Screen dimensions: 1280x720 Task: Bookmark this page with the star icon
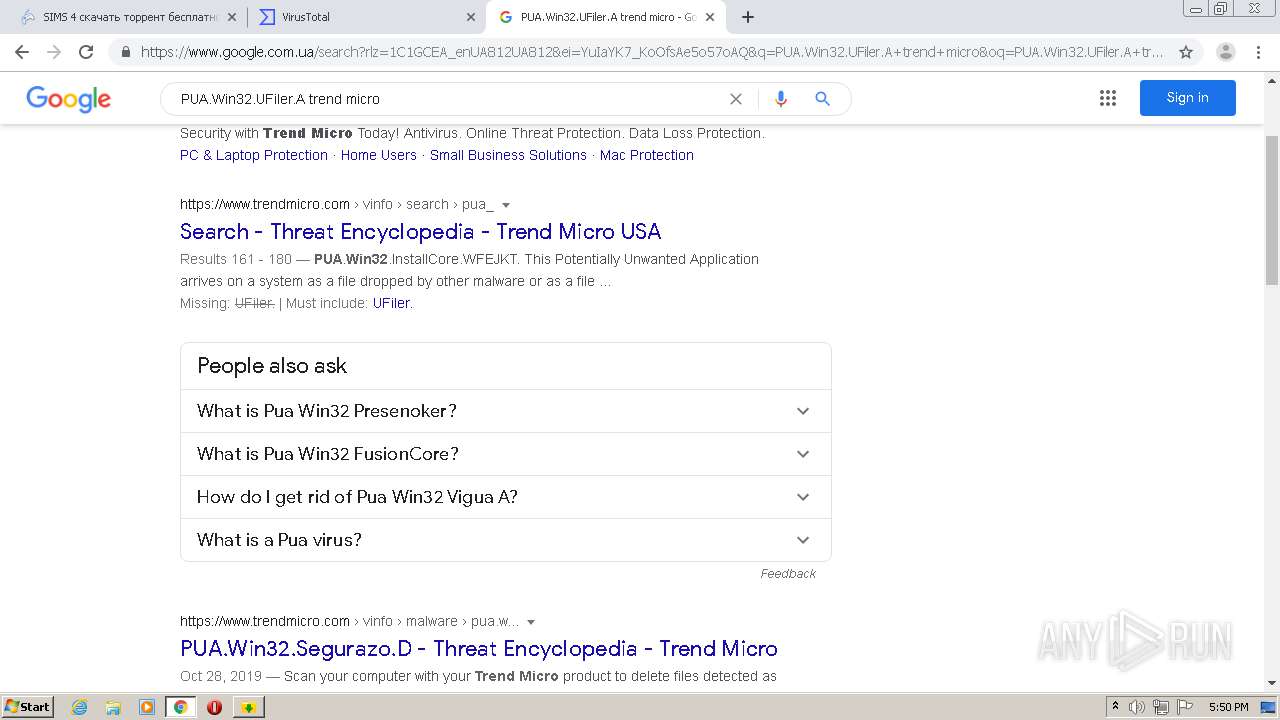pyautogui.click(x=1186, y=52)
